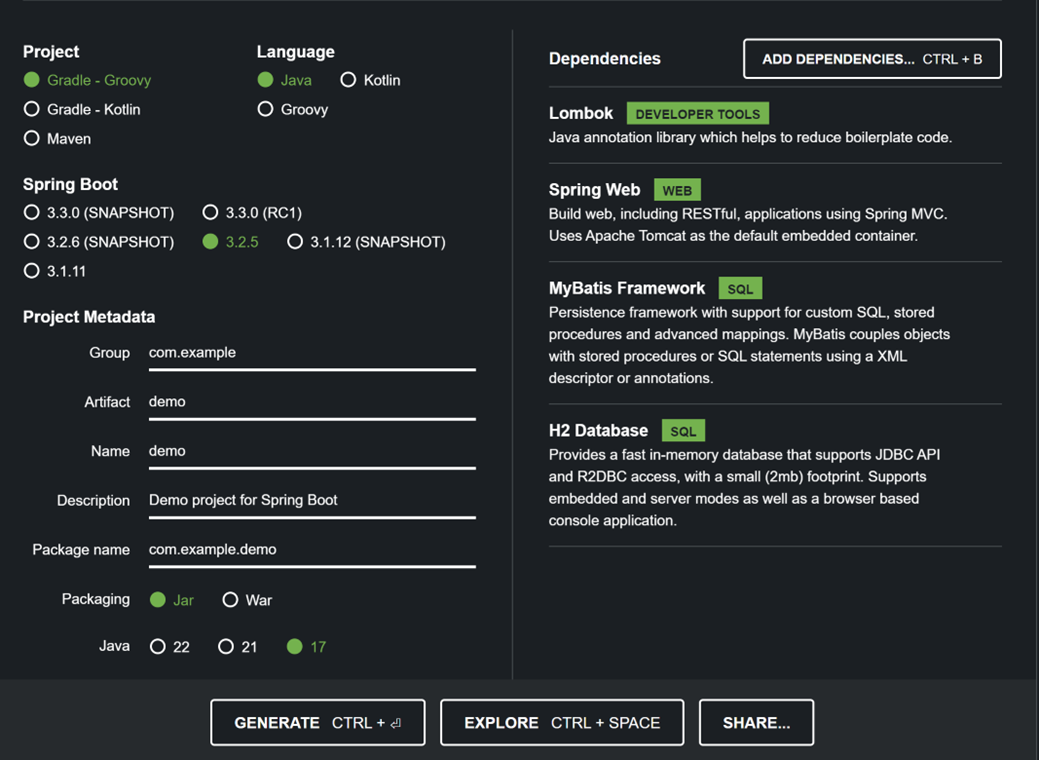Select Spring Boot 3.3.0 (SNAPSHOT)
Viewport: 1039px width, 760px height.
[x=99, y=213]
